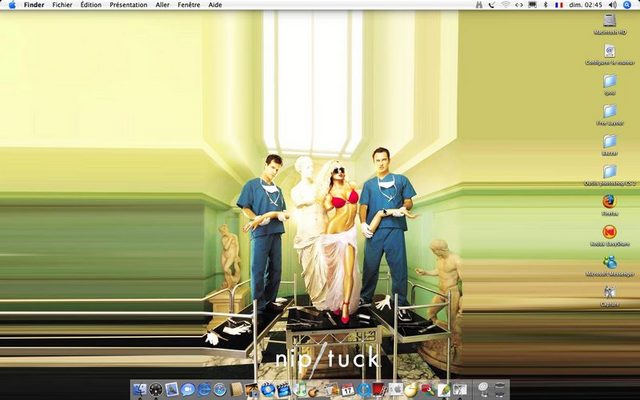
Task: Open Dashboard from the Dock
Action: (x=156, y=389)
